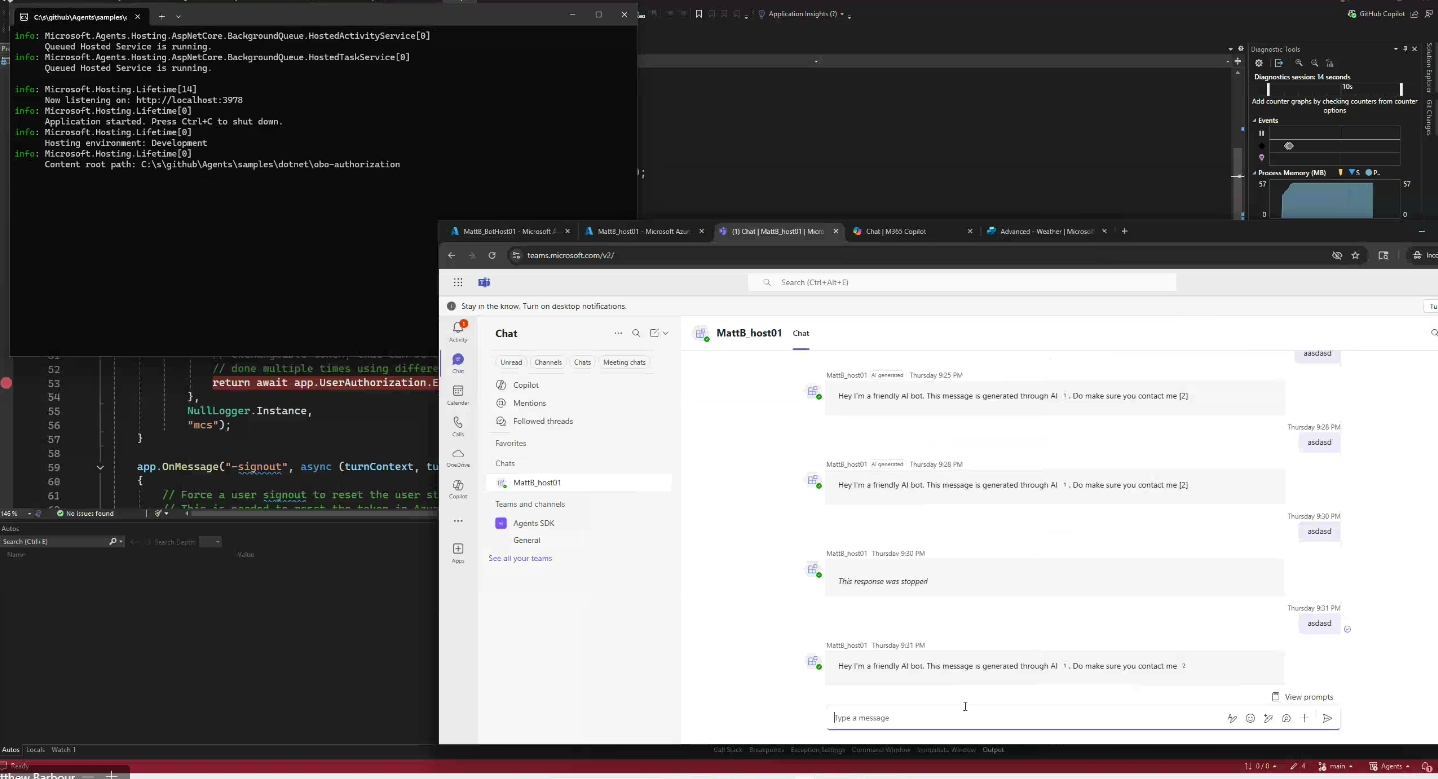Screen dimensions: 1438x779
Task: Bookmark the Teams page with the star icon
Action: 1355,255
